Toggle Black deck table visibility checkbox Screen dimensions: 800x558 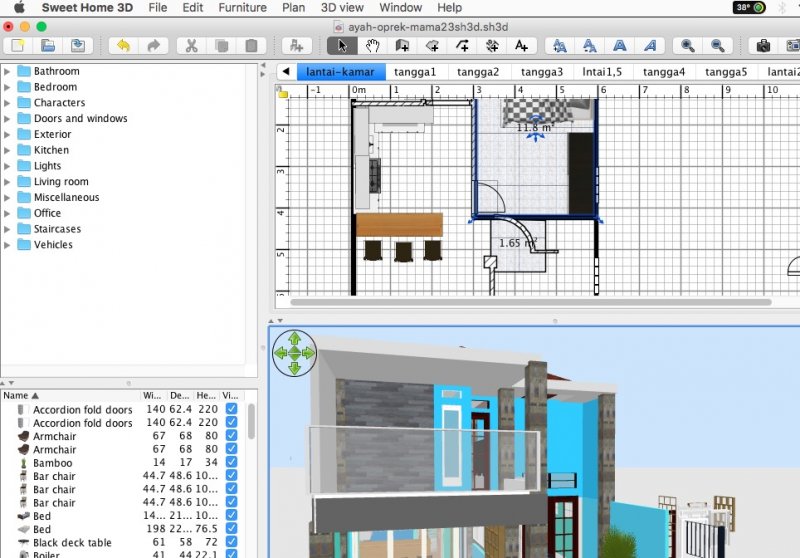232,543
